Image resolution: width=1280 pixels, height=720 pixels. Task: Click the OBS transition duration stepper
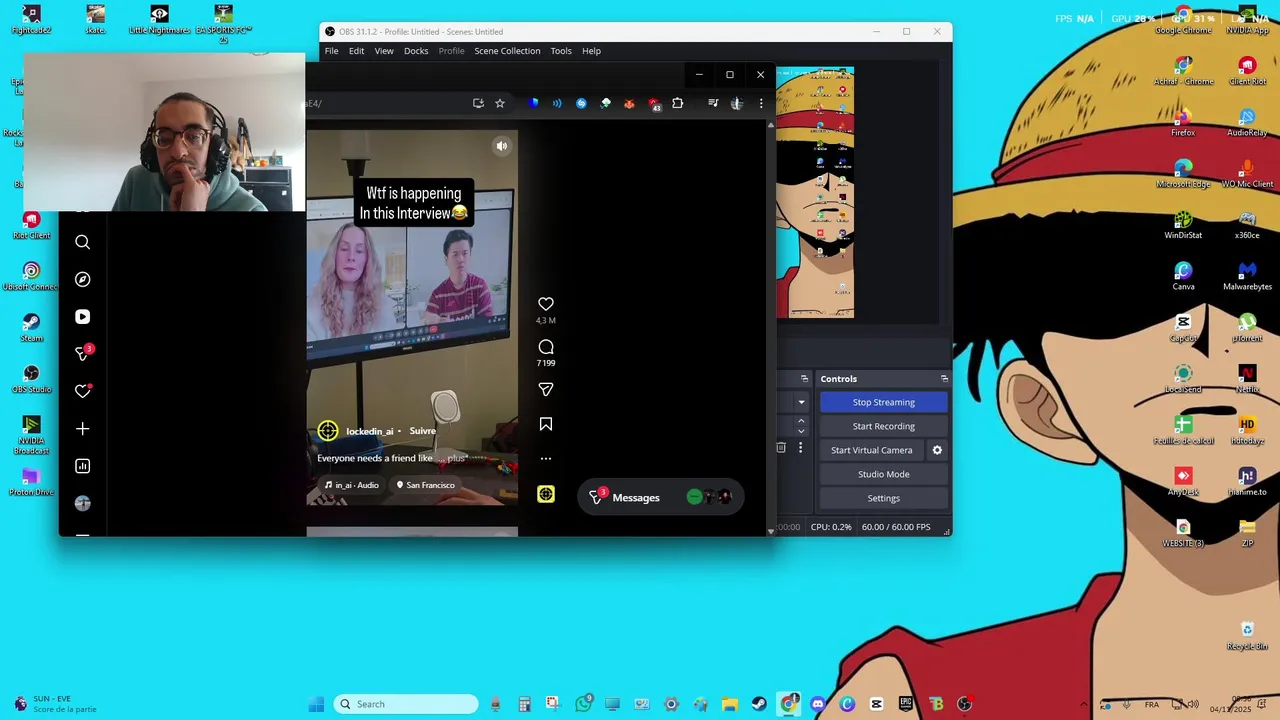[x=801, y=425]
